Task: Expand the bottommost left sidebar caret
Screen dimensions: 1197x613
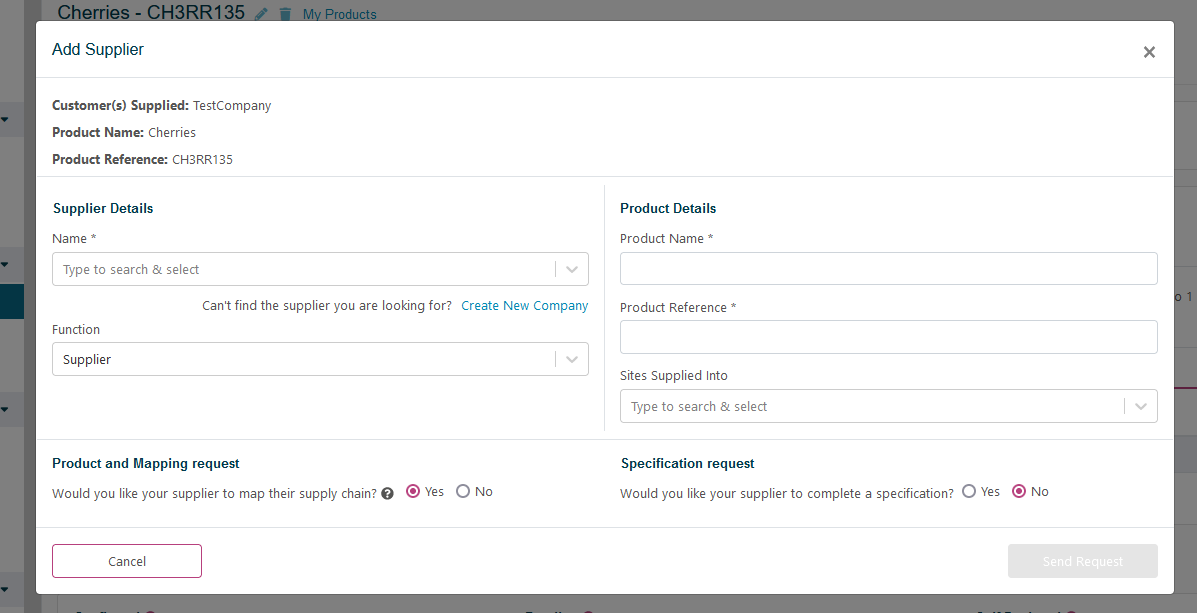Action: point(5,588)
